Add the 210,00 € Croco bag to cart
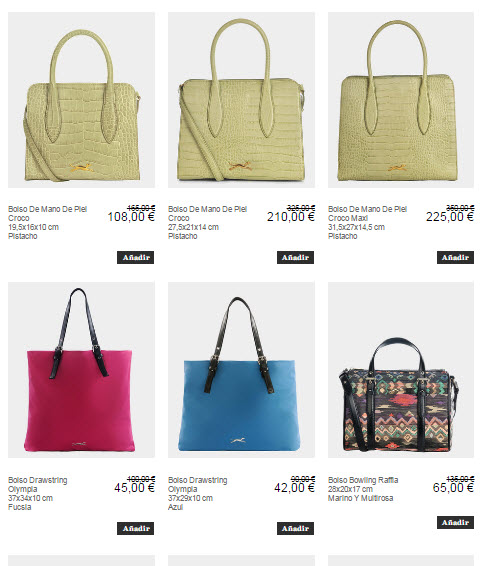The width and height of the screenshot is (482, 566). (295, 257)
